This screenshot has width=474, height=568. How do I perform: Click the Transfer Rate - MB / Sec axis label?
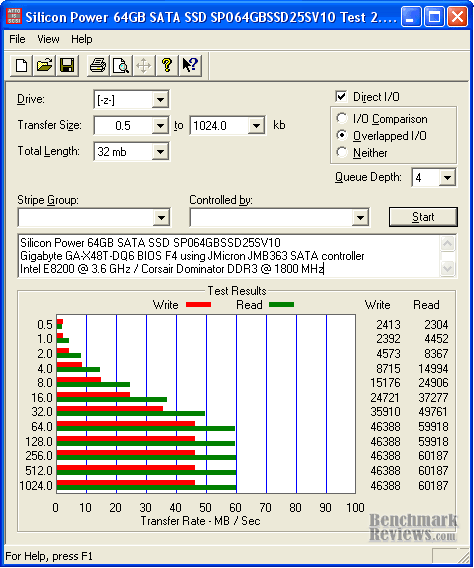(200, 521)
